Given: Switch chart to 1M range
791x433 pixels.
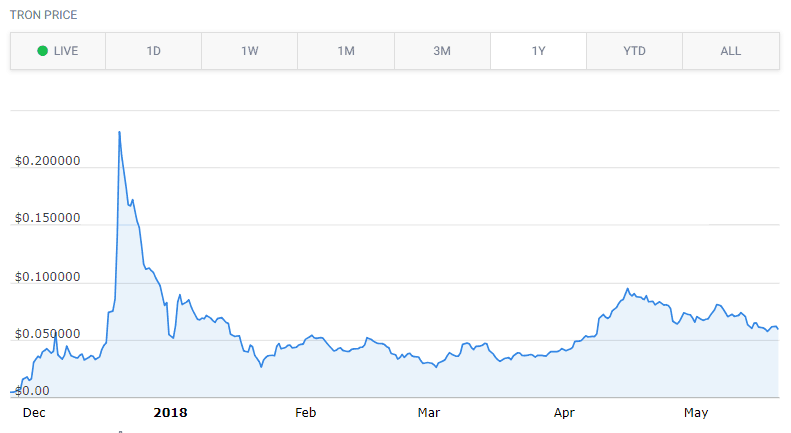Looking at the screenshot, I should pyautogui.click(x=346, y=51).
